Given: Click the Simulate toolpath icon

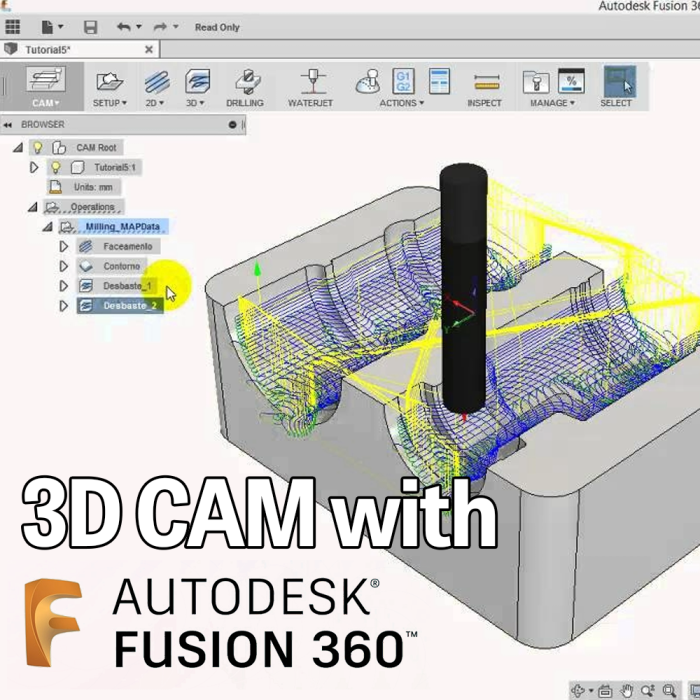Looking at the screenshot, I should [x=367, y=81].
